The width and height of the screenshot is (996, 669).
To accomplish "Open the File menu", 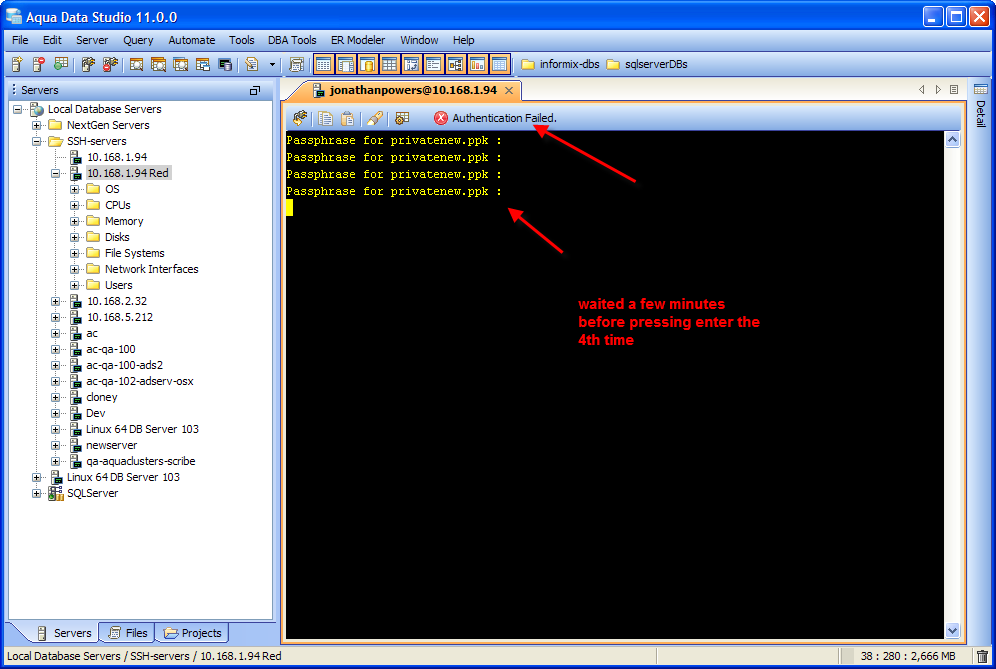I will point(20,40).
